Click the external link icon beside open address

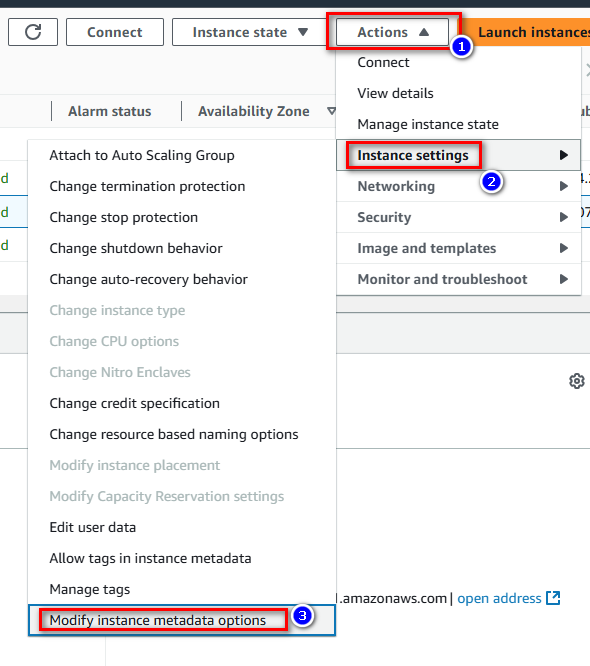click(x=553, y=598)
